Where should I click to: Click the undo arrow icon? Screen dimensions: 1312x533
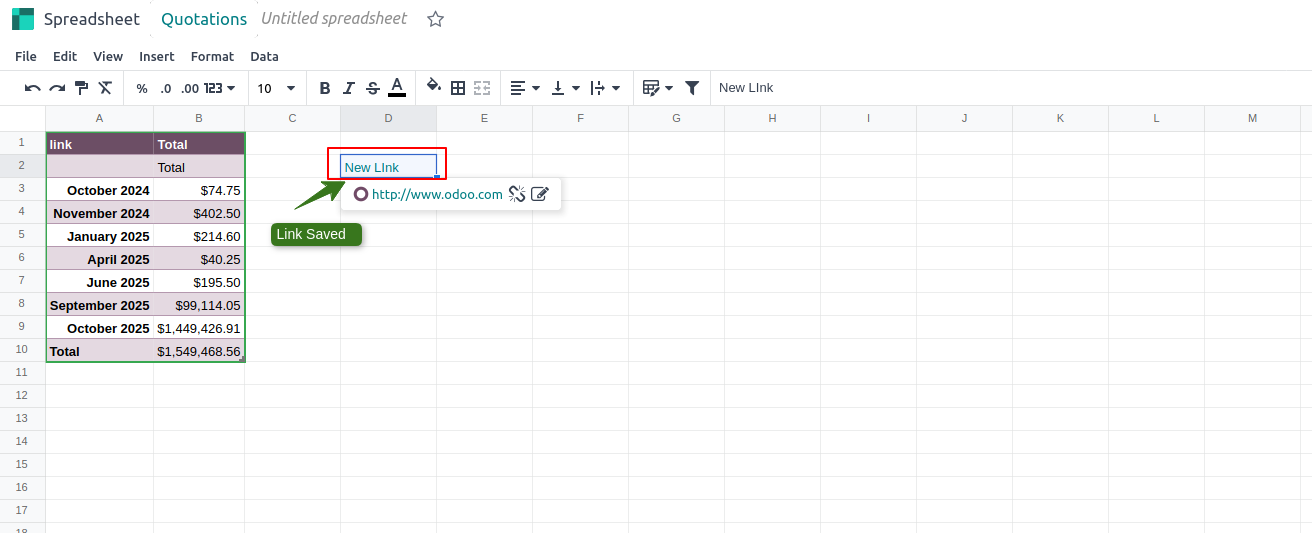pyautogui.click(x=33, y=88)
